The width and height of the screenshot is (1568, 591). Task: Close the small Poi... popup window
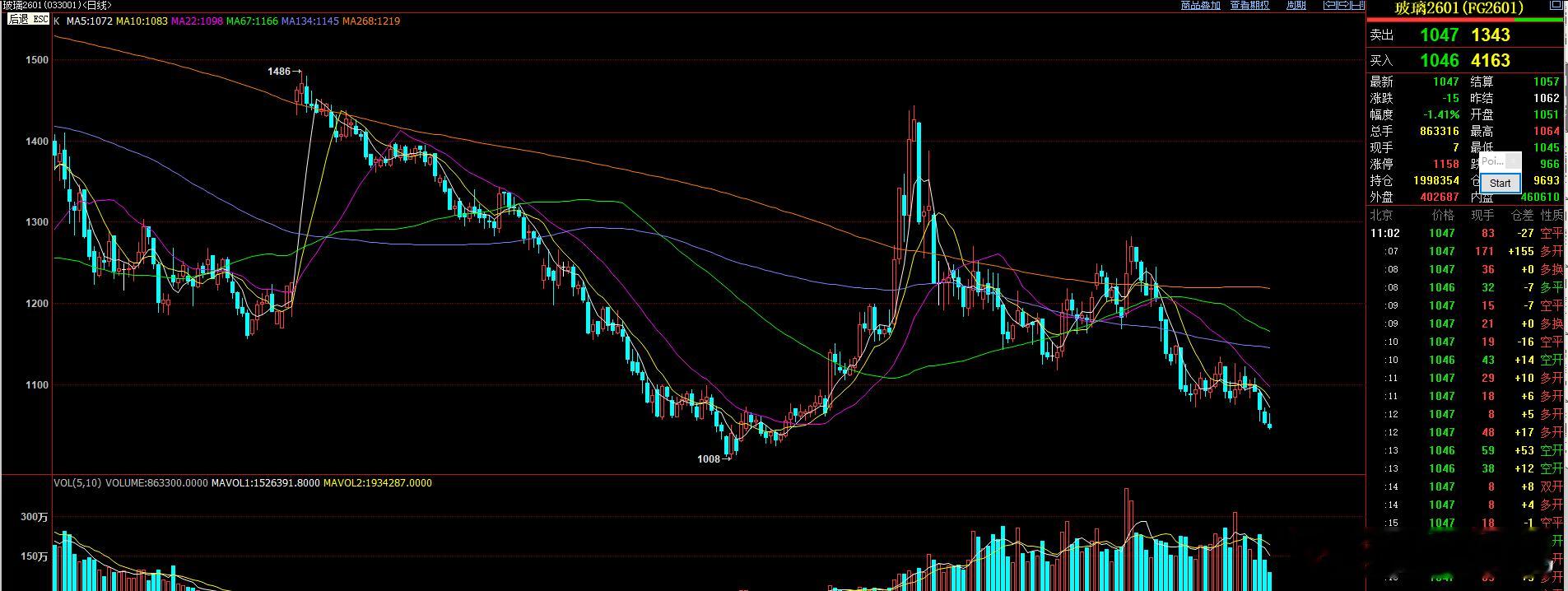[1513, 161]
